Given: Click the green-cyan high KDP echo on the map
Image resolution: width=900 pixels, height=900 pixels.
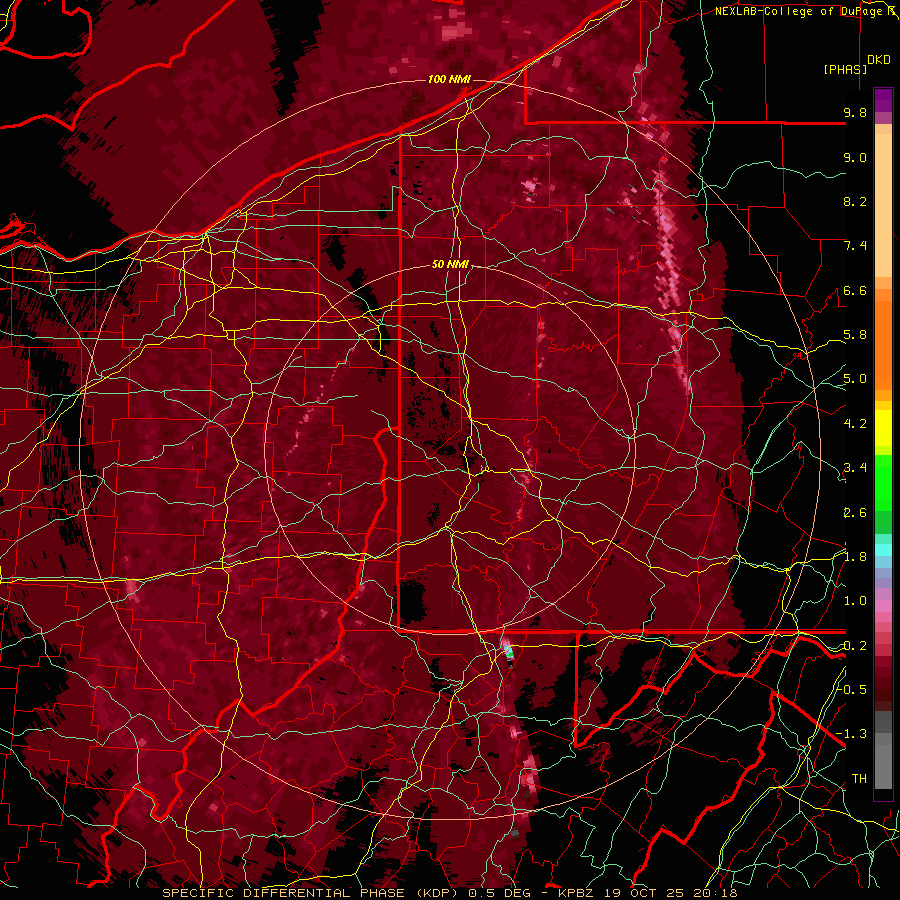Looking at the screenshot, I should pyautogui.click(x=508, y=651).
